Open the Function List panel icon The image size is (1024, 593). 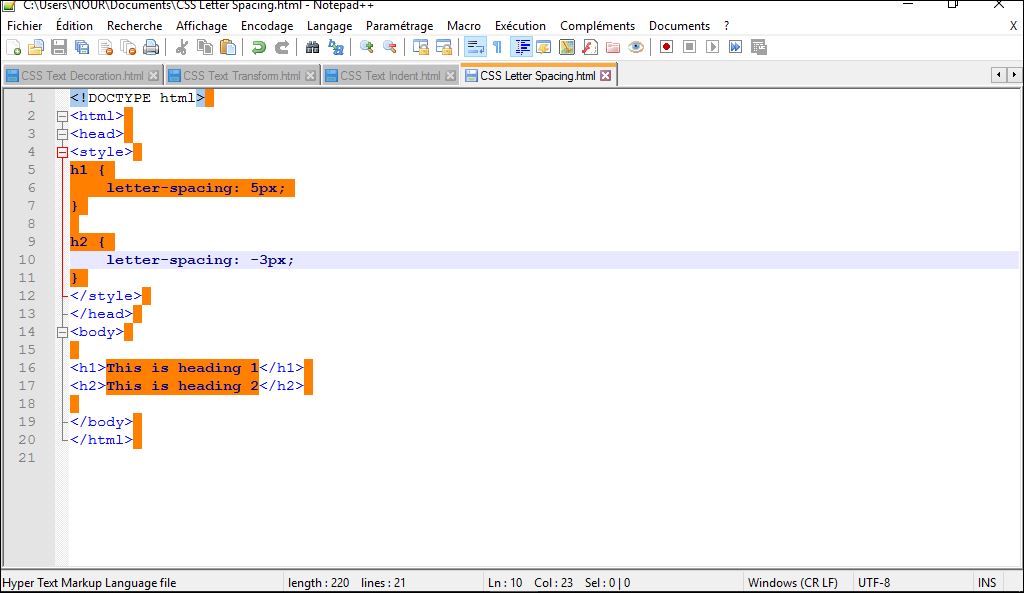[590, 47]
